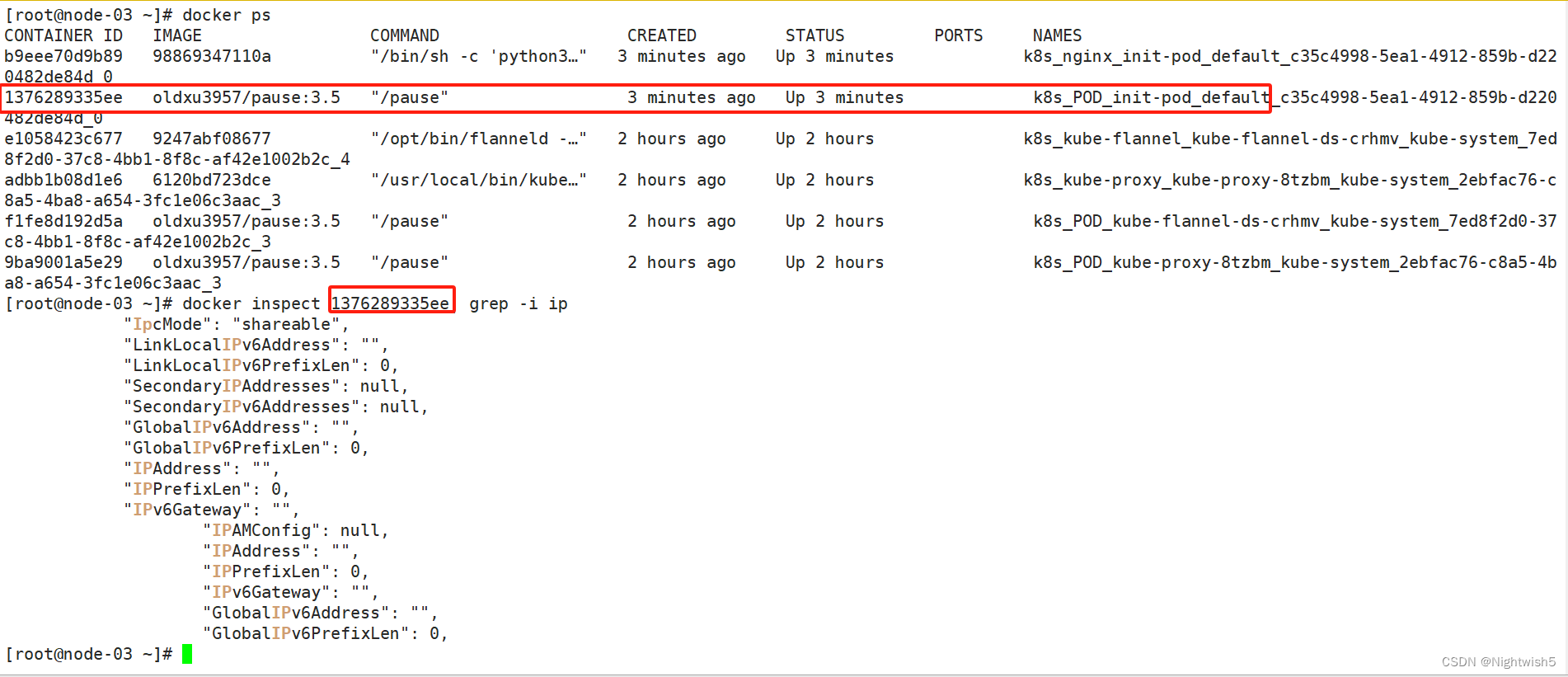
Task: Click the "Up 2 hours" status of flanneld container
Action: [825, 139]
